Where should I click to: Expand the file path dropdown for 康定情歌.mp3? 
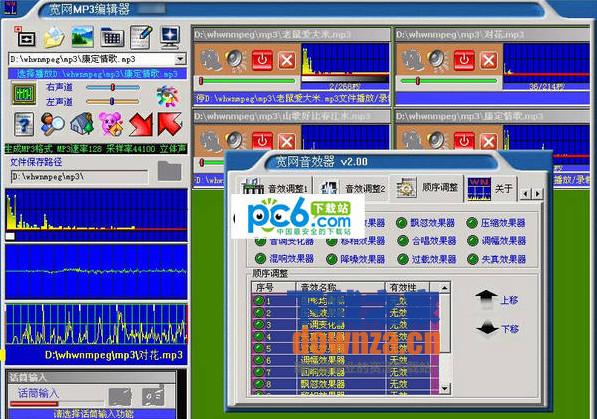(180, 59)
